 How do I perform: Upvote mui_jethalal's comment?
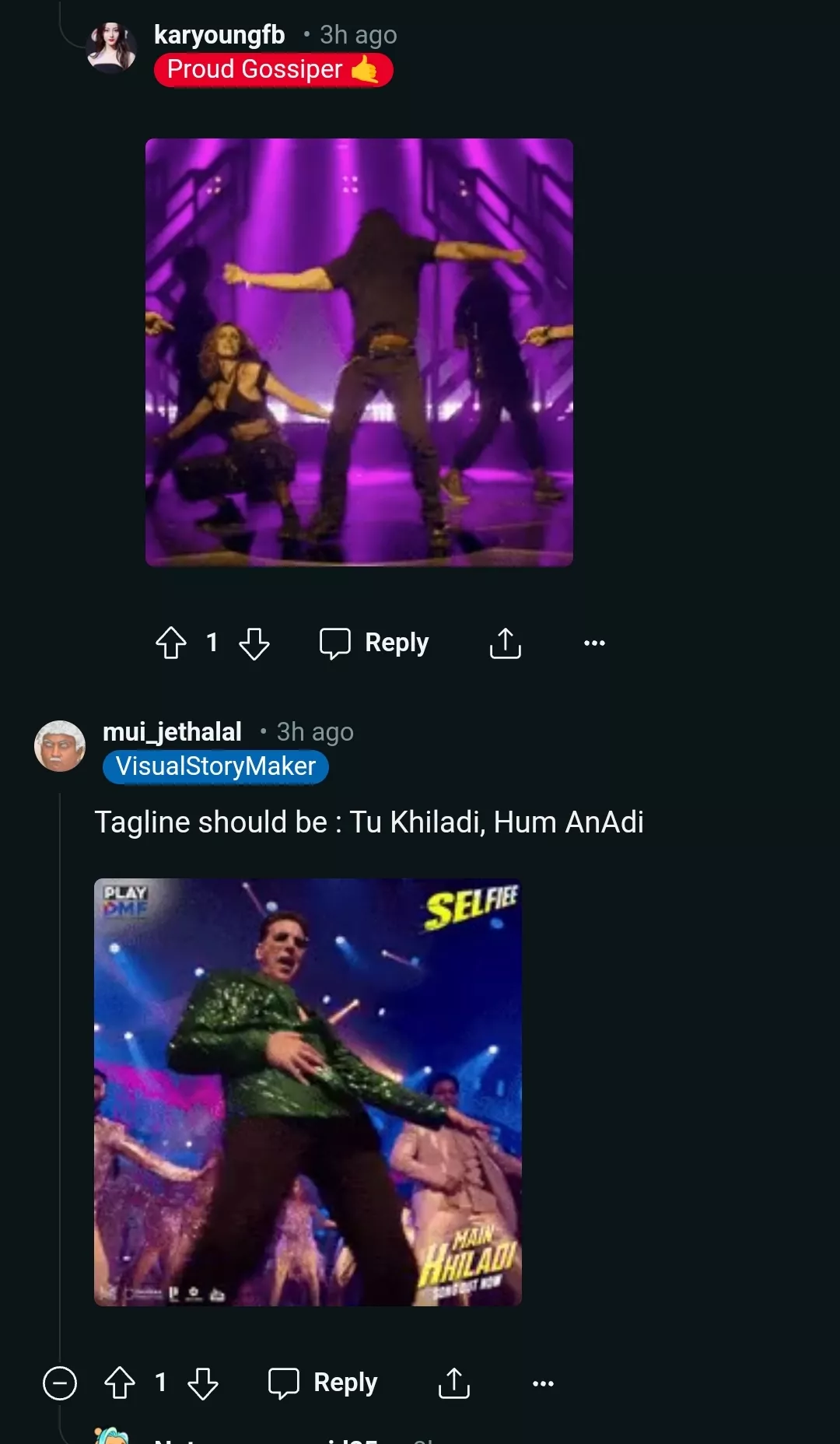(x=120, y=1383)
